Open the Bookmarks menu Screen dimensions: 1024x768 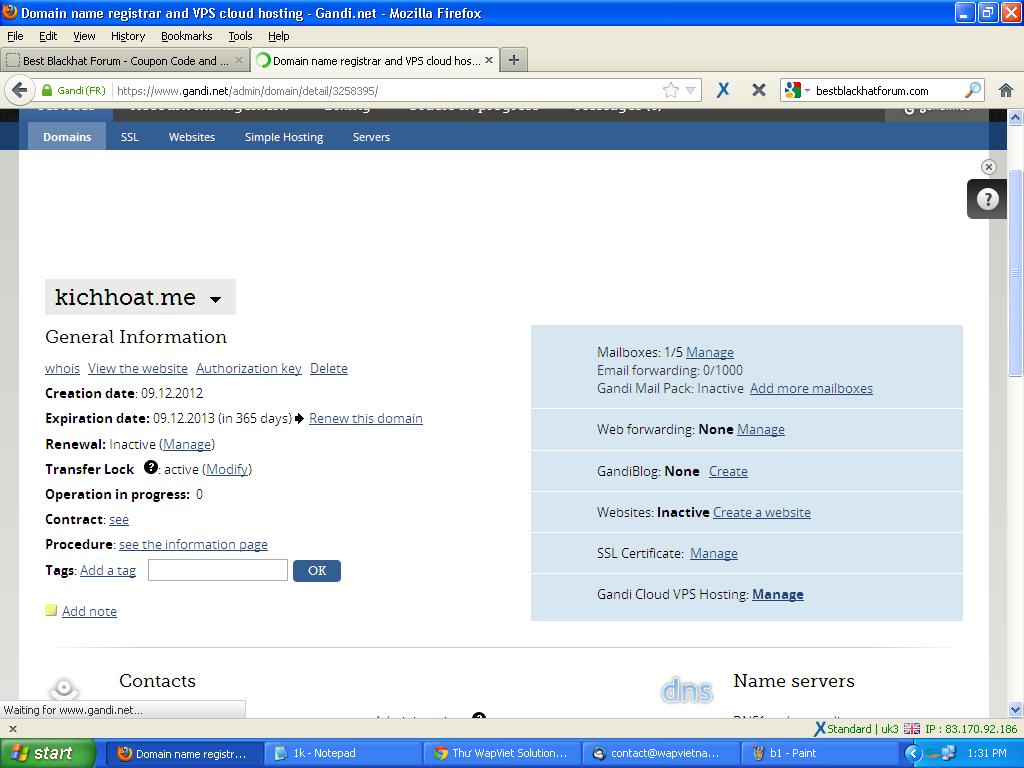(x=186, y=36)
